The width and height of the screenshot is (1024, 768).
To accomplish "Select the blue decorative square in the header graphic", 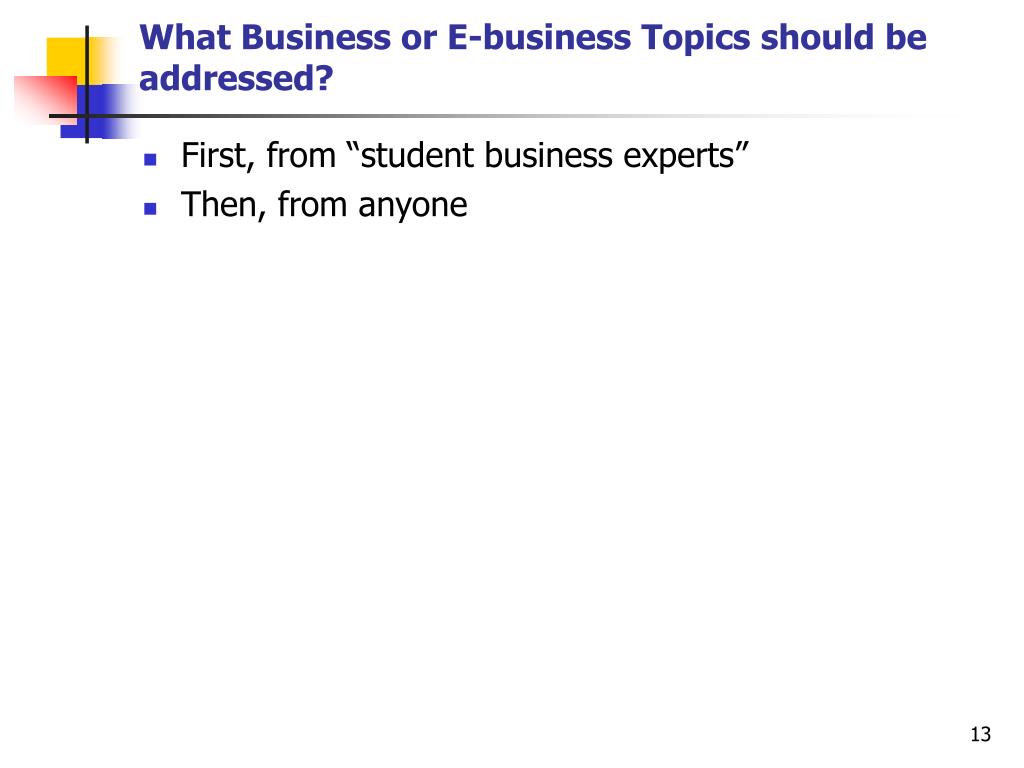I will [x=98, y=111].
